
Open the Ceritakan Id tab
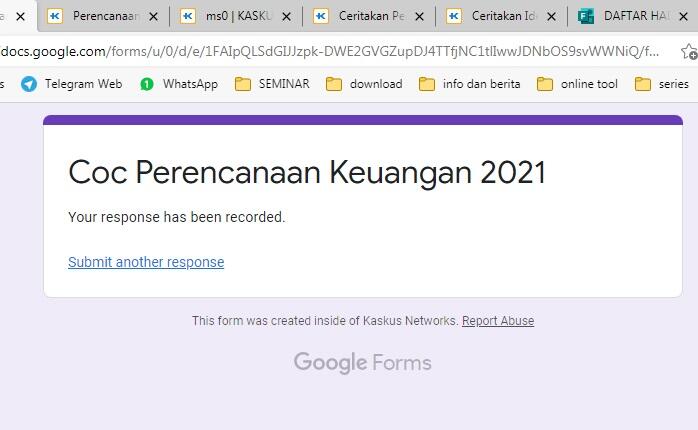click(x=503, y=16)
